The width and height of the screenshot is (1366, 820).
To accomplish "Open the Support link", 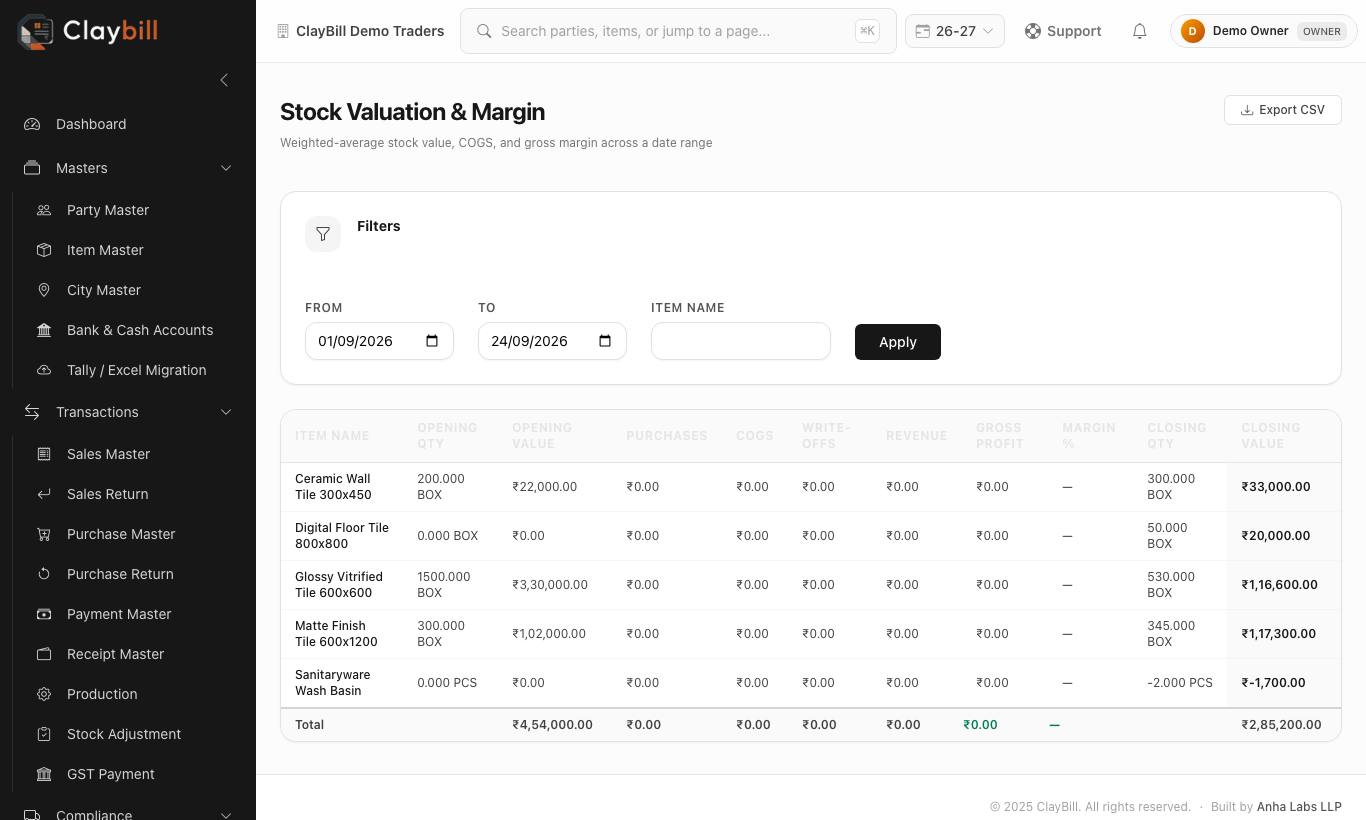I will [1063, 31].
